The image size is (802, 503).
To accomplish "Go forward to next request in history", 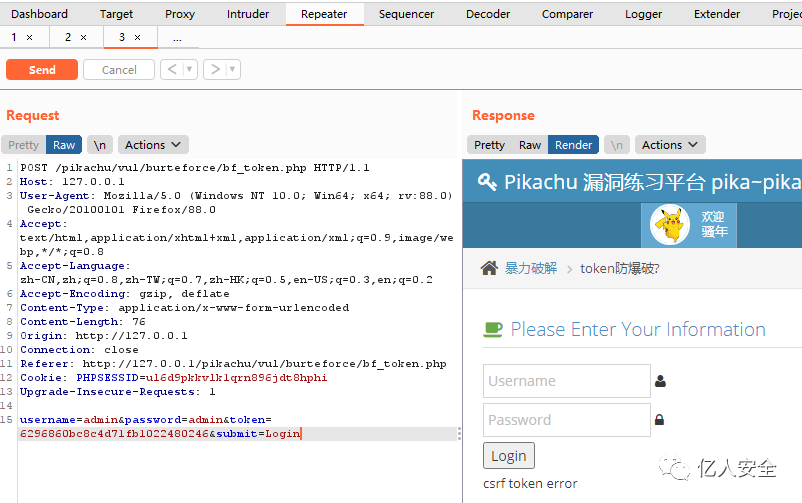I will click(x=215, y=69).
